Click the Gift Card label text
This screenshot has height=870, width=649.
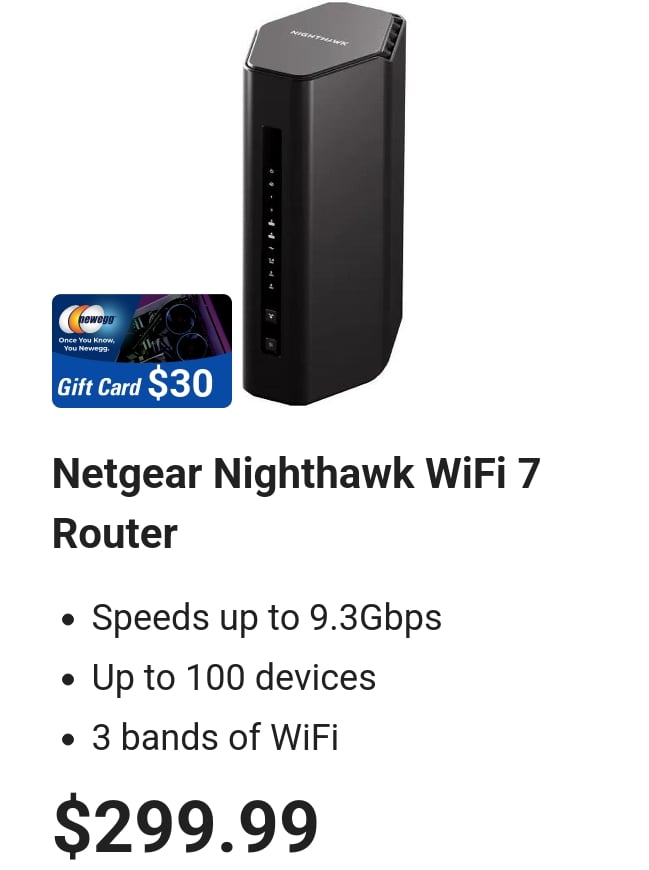point(99,387)
